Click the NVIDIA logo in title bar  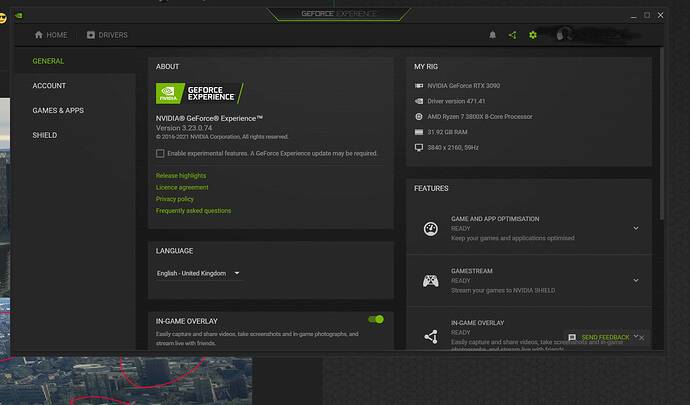[18, 15]
